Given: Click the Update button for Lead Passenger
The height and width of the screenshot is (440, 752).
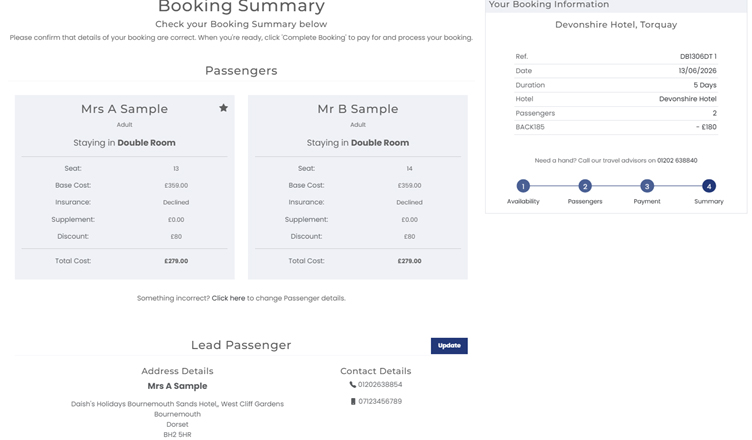Looking at the screenshot, I should tap(449, 345).
